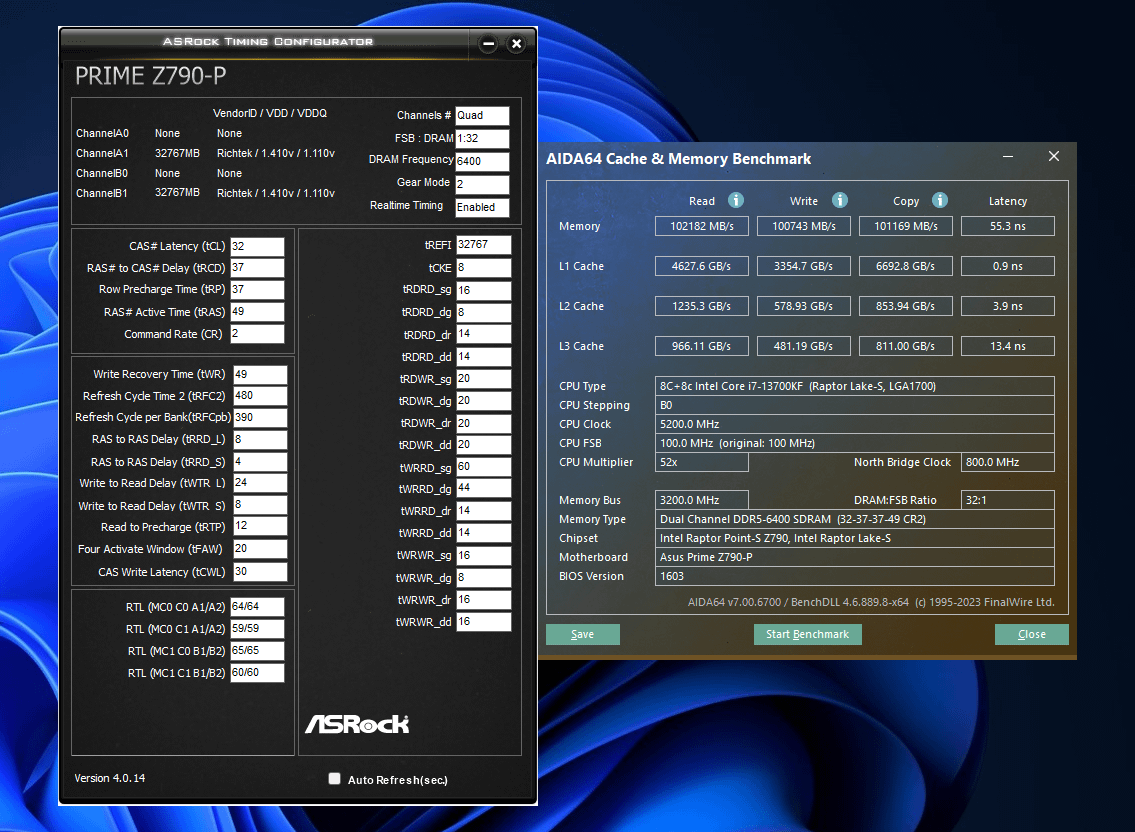Click the CPU Type field in AIDA64
1135x832 pixels.
[855, 386]
